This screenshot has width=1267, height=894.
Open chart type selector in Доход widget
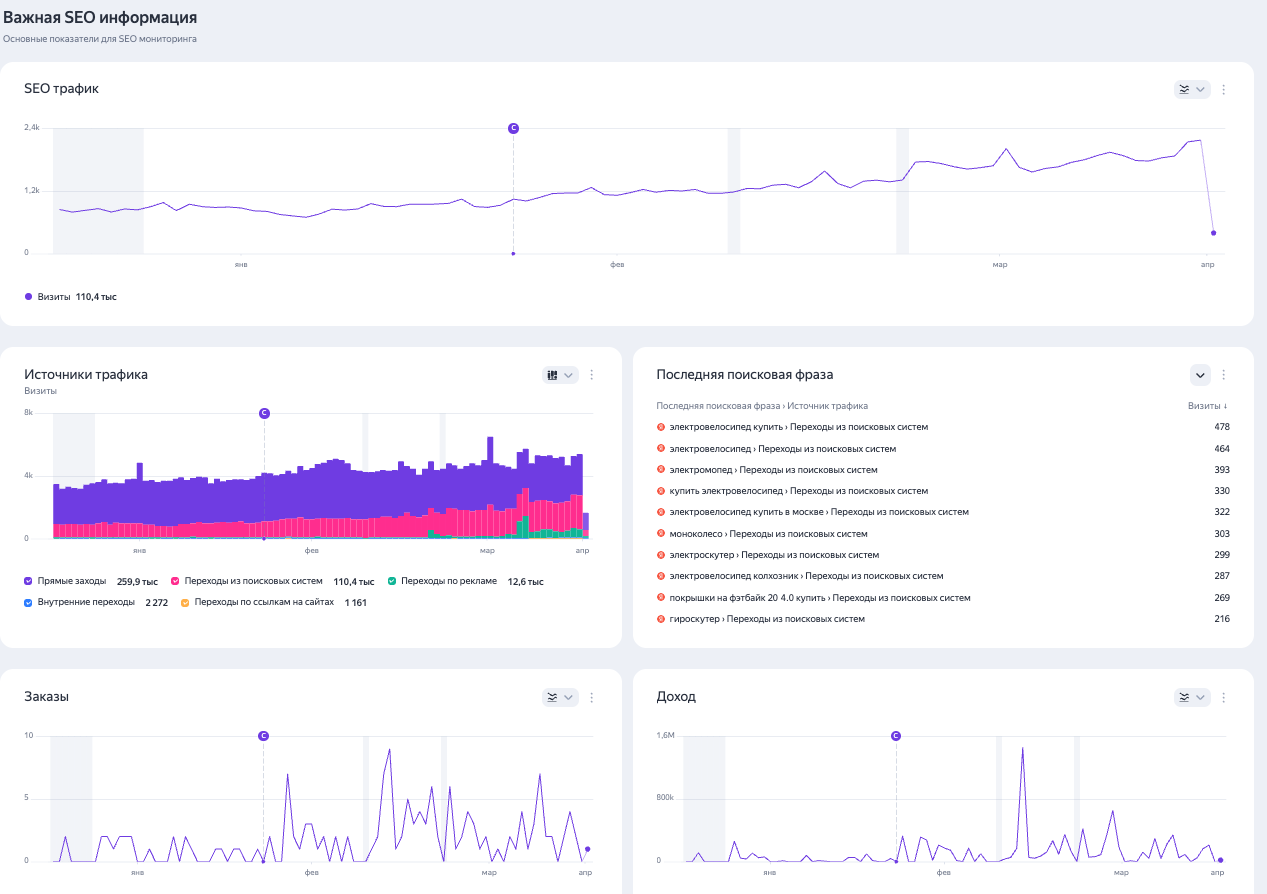coord(1191,697)
